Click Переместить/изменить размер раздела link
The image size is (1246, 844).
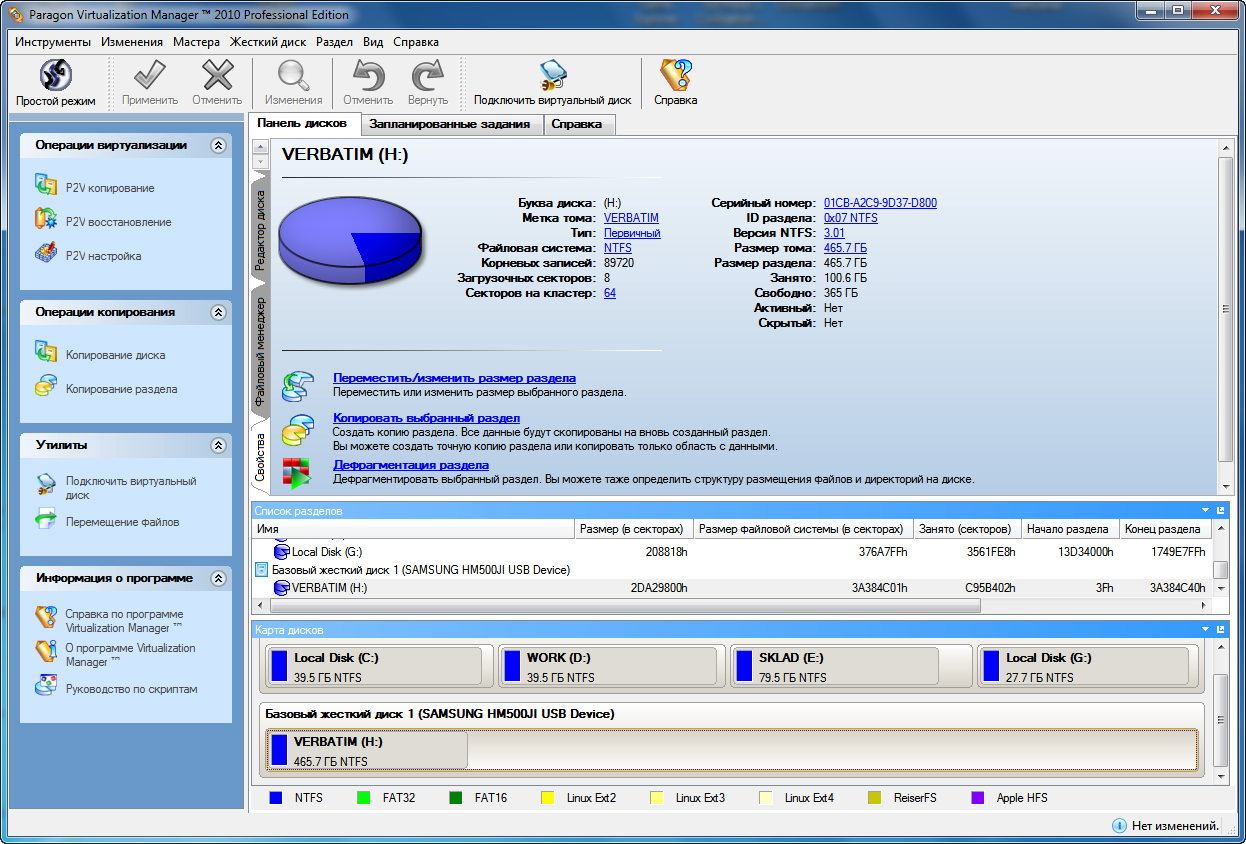tap(454, 378)
